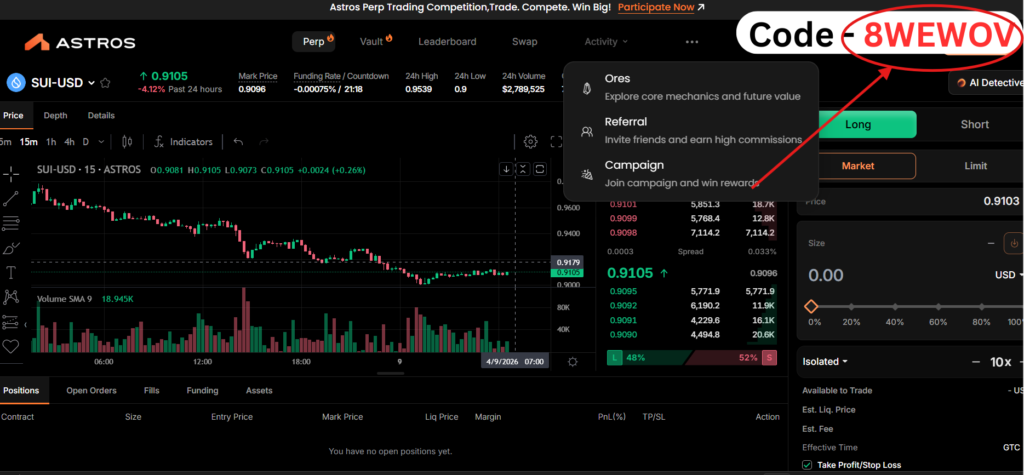This screenshot has height=475, width=1024.
Task: Switch order type to Market
Action: [857, 166]
